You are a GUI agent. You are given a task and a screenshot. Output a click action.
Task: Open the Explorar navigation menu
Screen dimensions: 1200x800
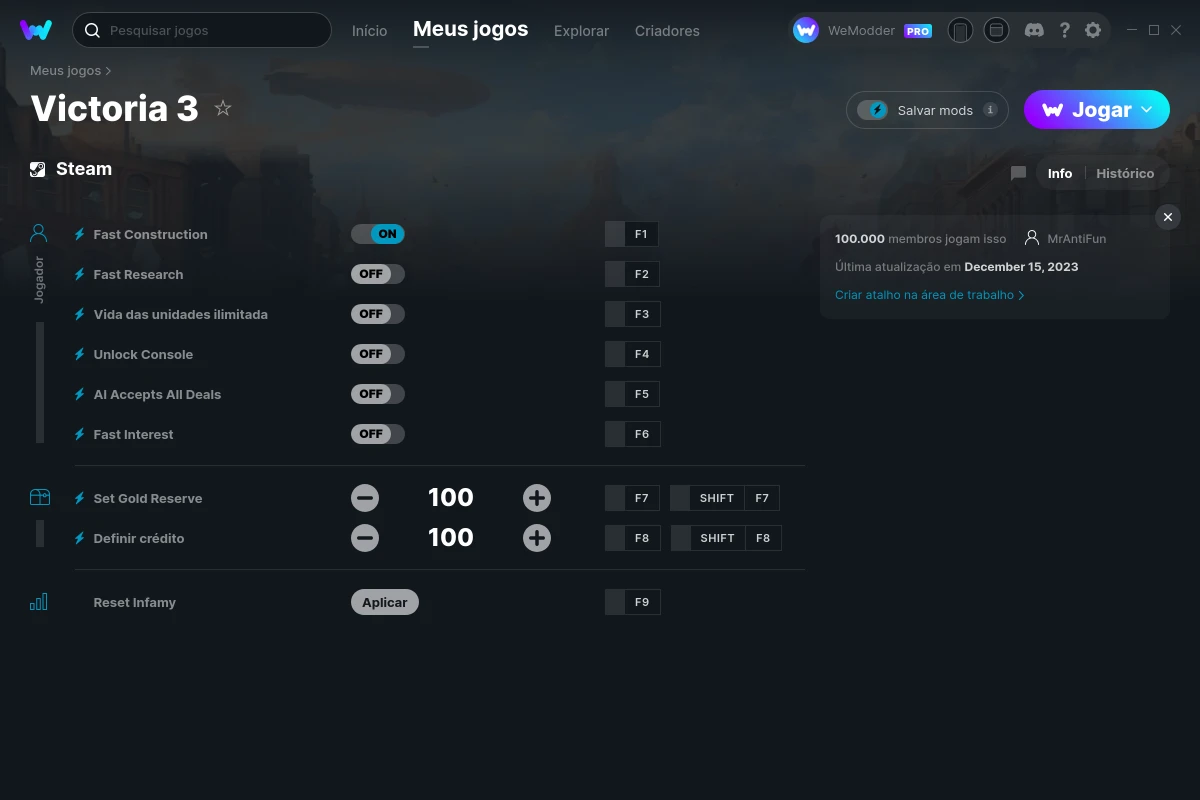coord(581,31)
